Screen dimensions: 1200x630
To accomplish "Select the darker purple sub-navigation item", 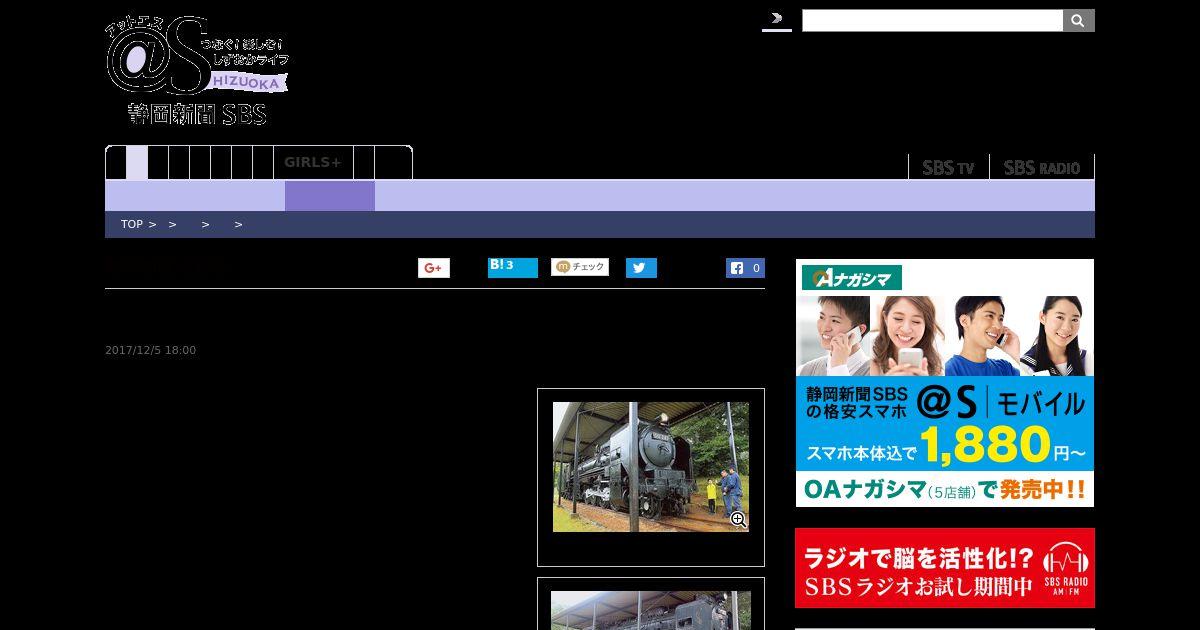I will 330,196.
